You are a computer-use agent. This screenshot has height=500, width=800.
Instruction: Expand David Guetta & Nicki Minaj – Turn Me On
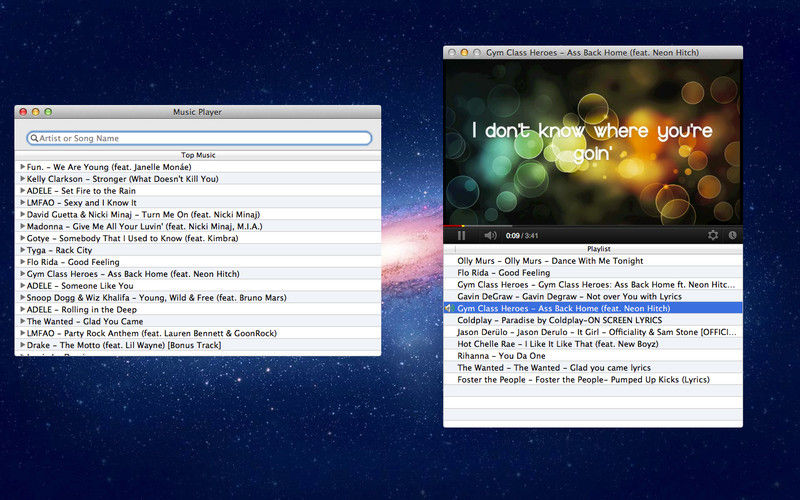tap(22, 214)
